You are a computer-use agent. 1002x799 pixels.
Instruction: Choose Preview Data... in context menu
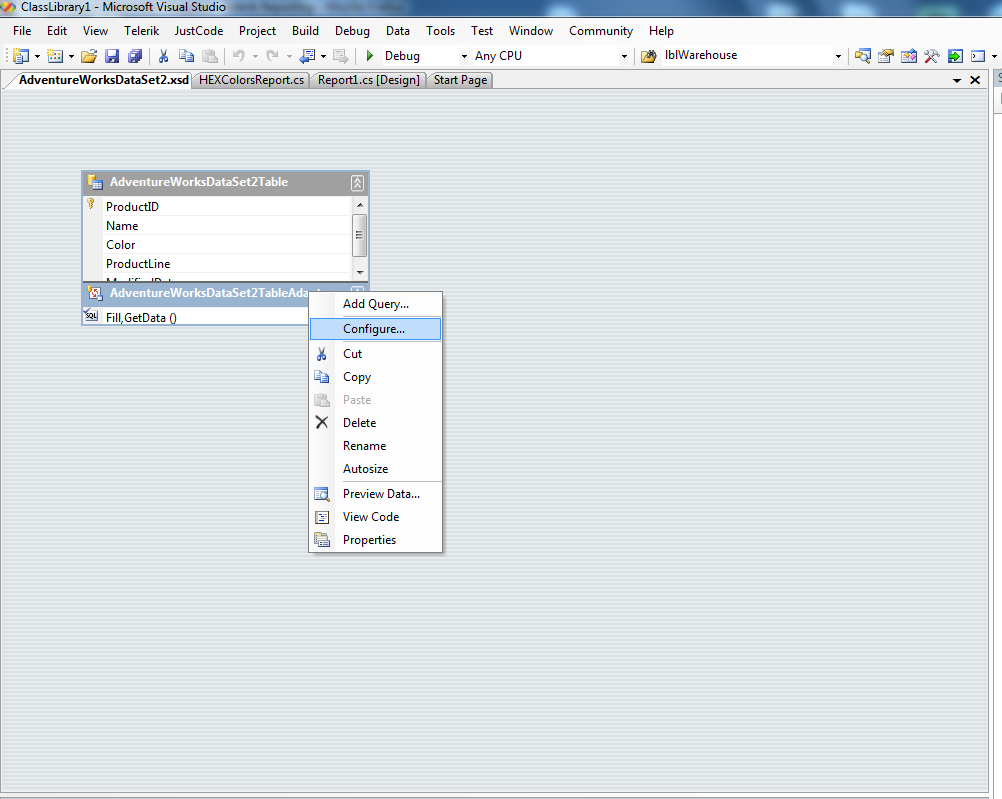coord(376,493)
